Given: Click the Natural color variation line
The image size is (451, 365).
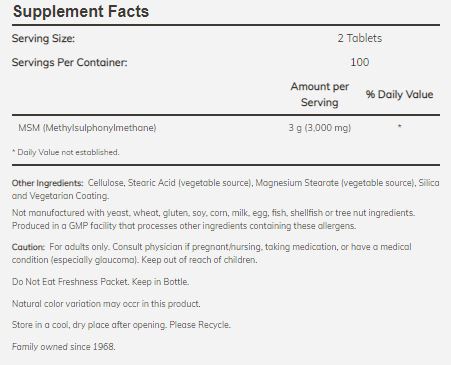Looking at the screenshot, I should (x=106, y=304).
